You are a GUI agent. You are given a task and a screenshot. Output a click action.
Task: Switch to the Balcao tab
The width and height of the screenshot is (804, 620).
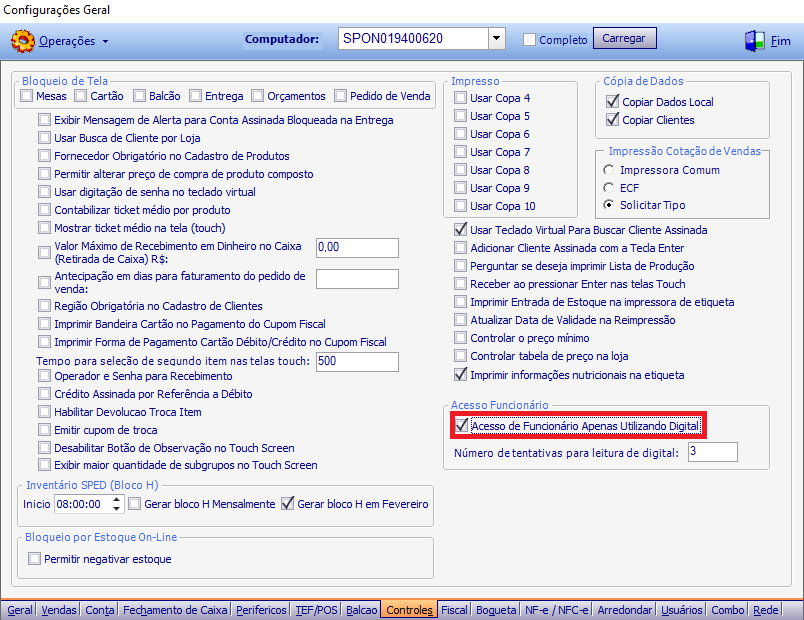[361, 610]
